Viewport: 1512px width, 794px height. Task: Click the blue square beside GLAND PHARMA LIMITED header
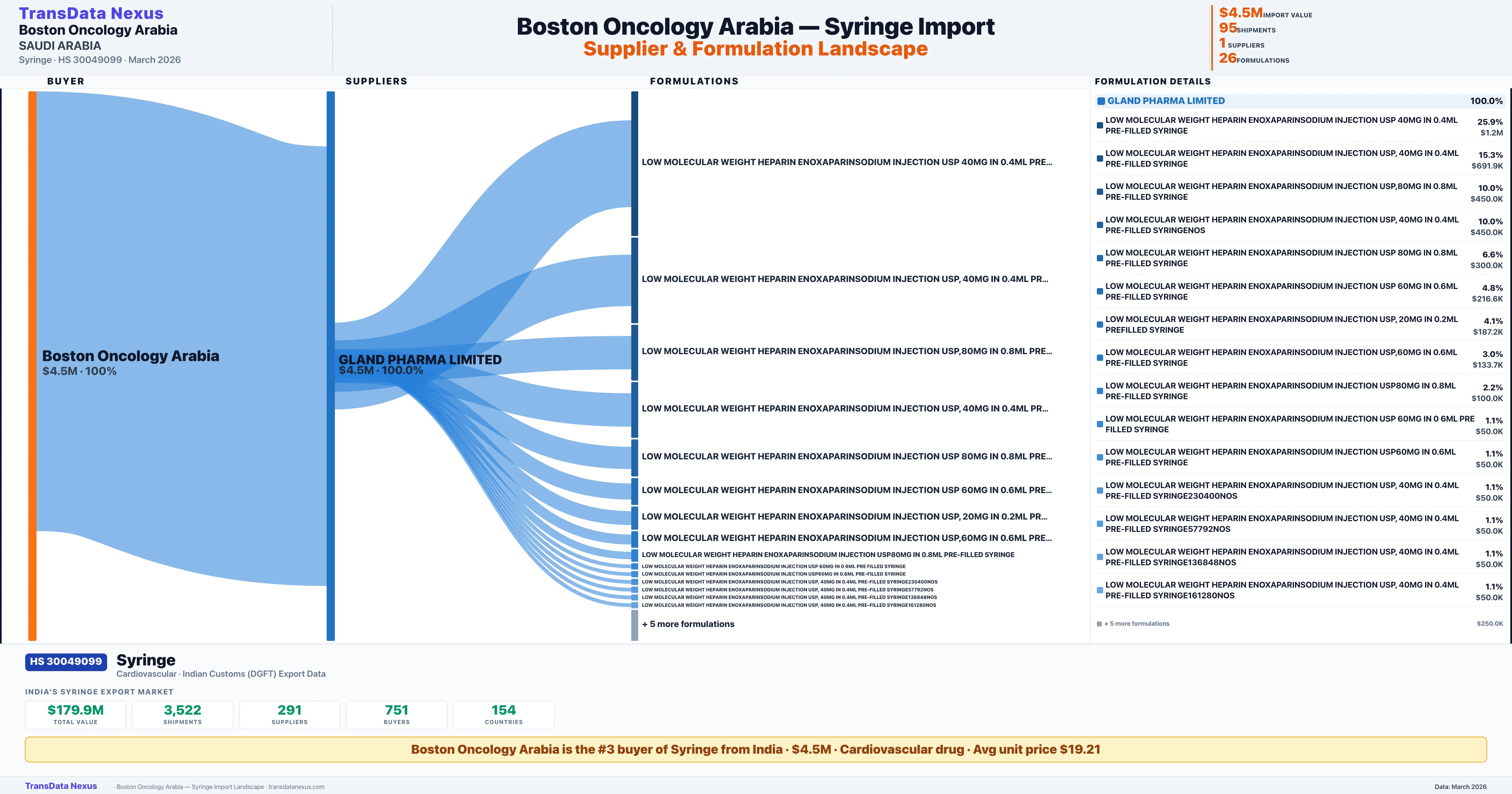pos(1101,101)
